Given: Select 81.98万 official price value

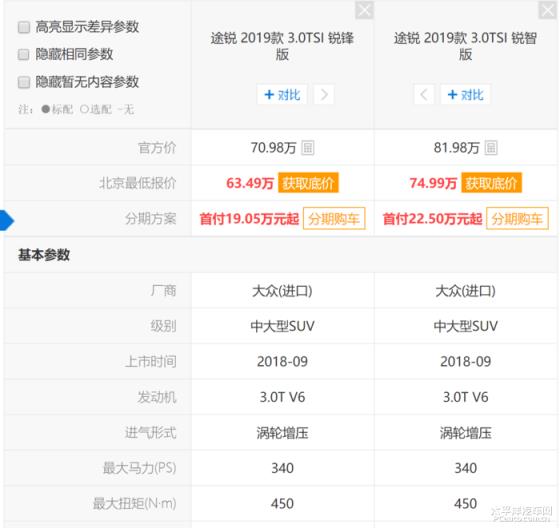Looking at the screenshot, I should (456, 148).
